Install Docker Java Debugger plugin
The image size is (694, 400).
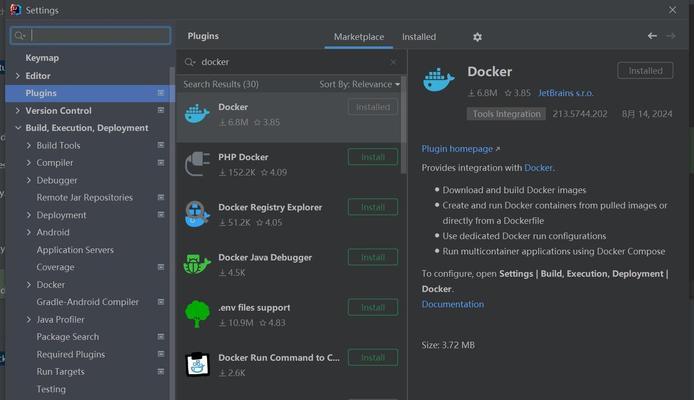(x=373, y=257)
